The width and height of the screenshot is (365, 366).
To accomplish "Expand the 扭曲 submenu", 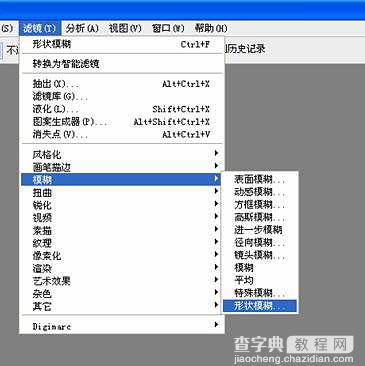I will pyautogui.click(x=122, y=192).
